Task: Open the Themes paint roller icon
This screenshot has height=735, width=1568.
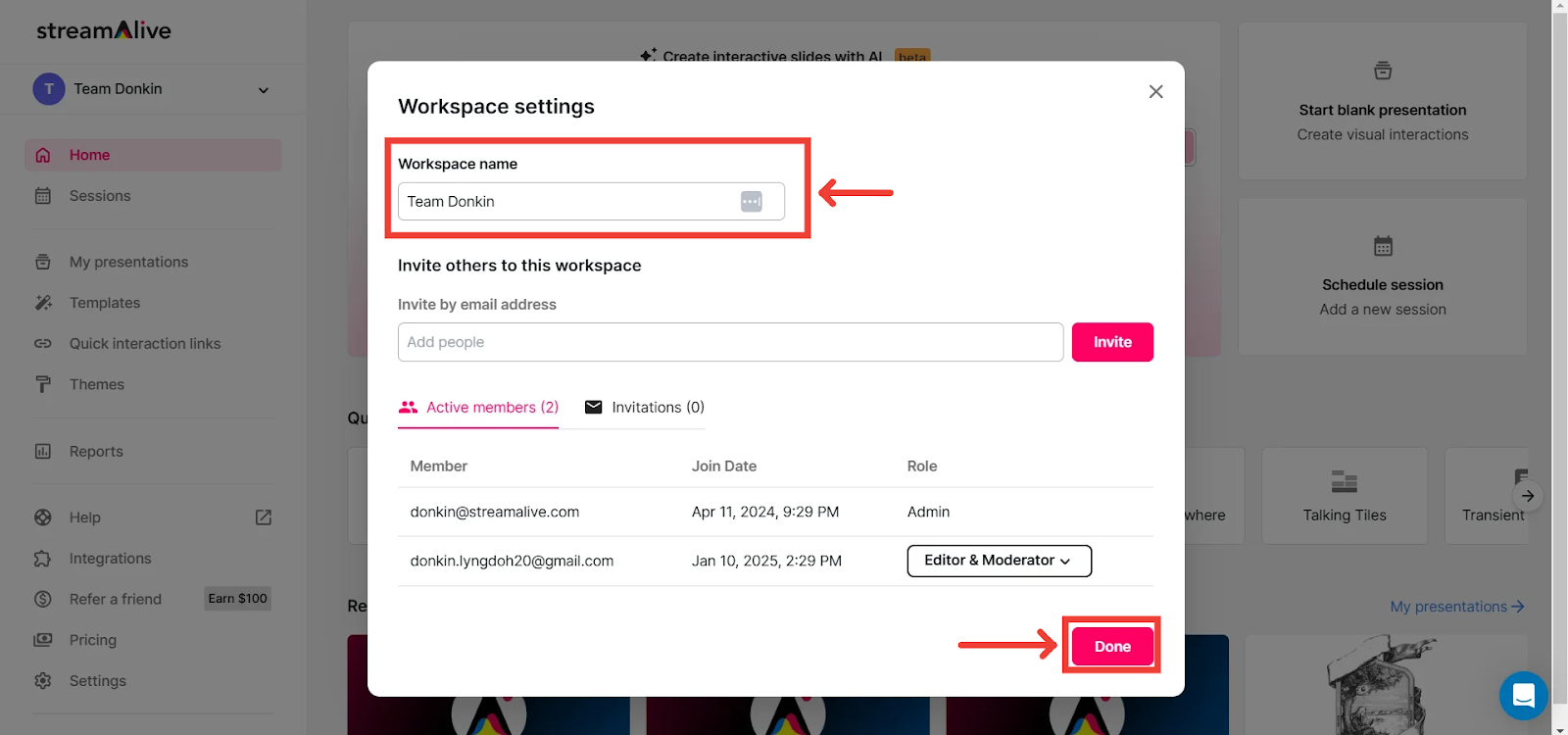Action: point(43,384)
